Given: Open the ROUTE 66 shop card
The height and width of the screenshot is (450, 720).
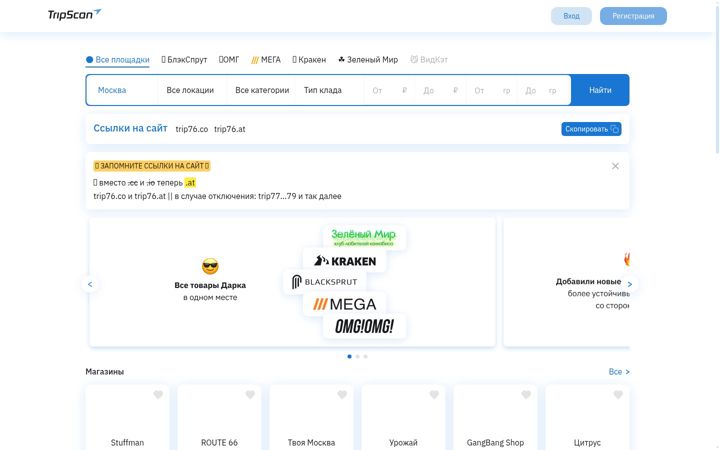Looking at the screenshot, I should click(219, 418).
